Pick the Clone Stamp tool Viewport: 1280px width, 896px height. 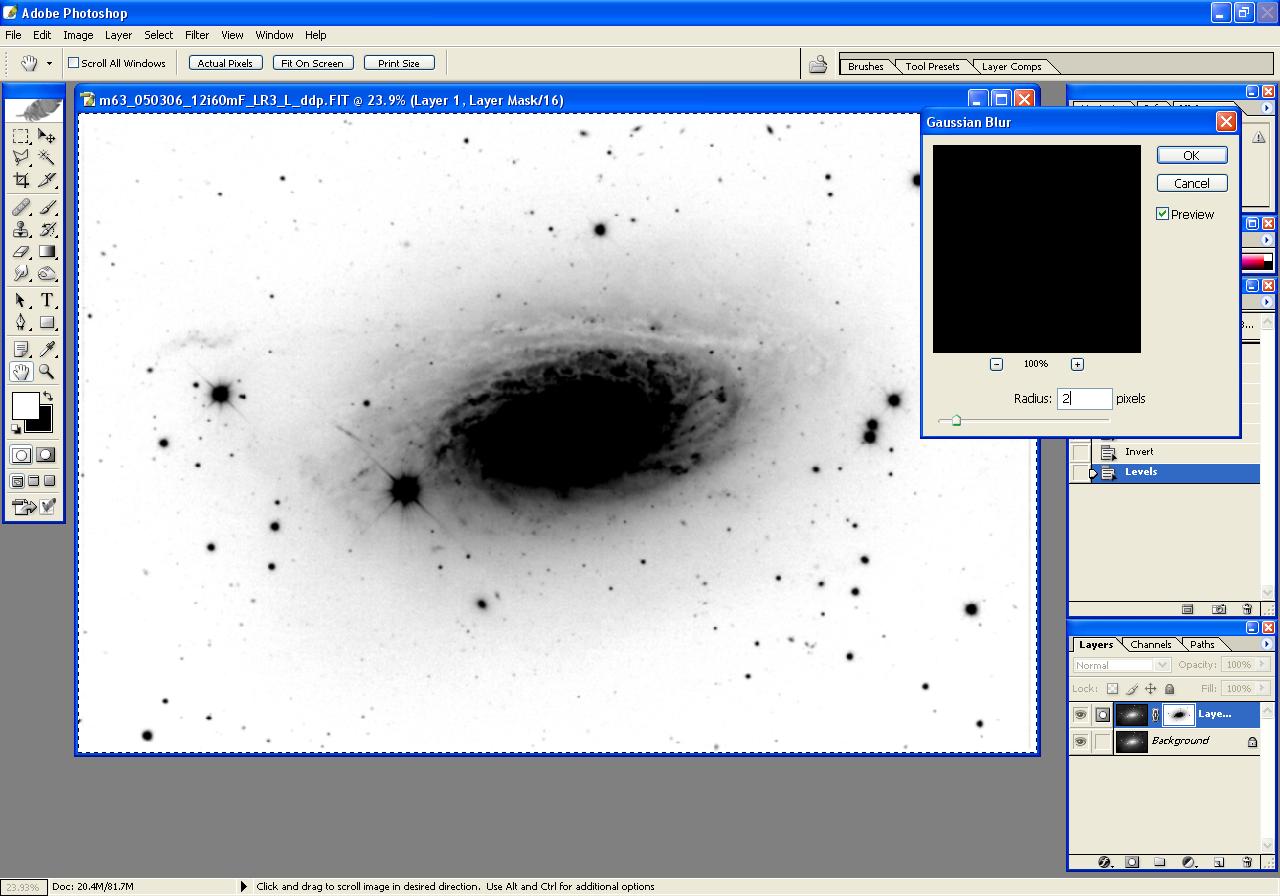[21, 229]
